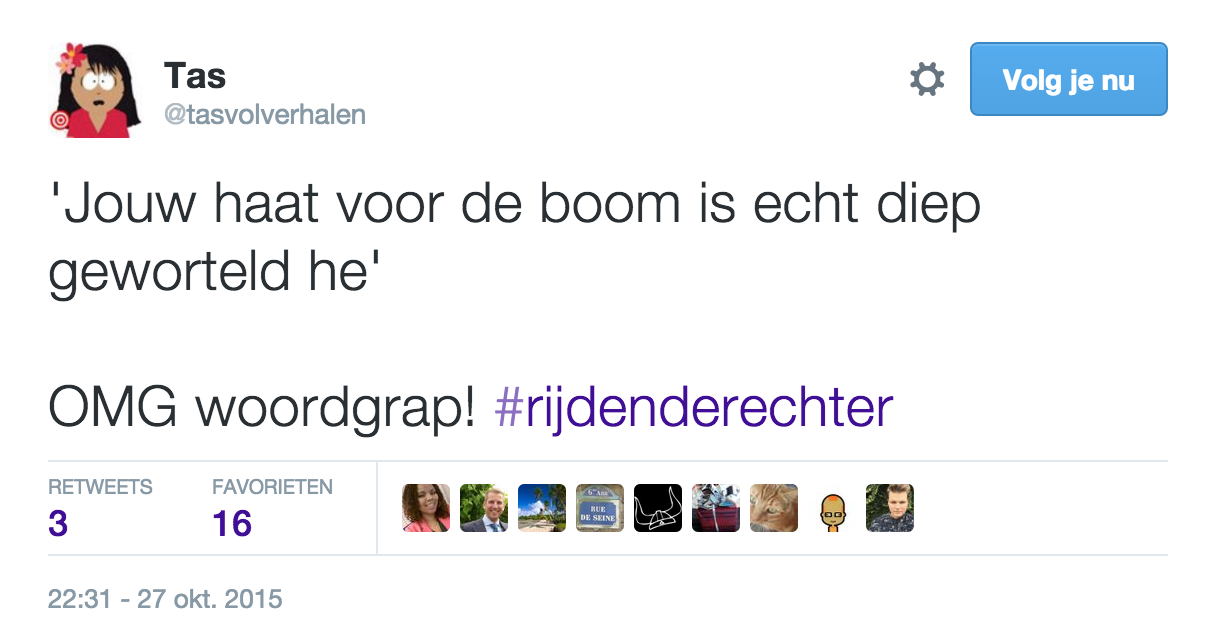The image size is (1230, 644).
Task: Click the 'Volg je nu' follow button
Action: pos(1068,79)
